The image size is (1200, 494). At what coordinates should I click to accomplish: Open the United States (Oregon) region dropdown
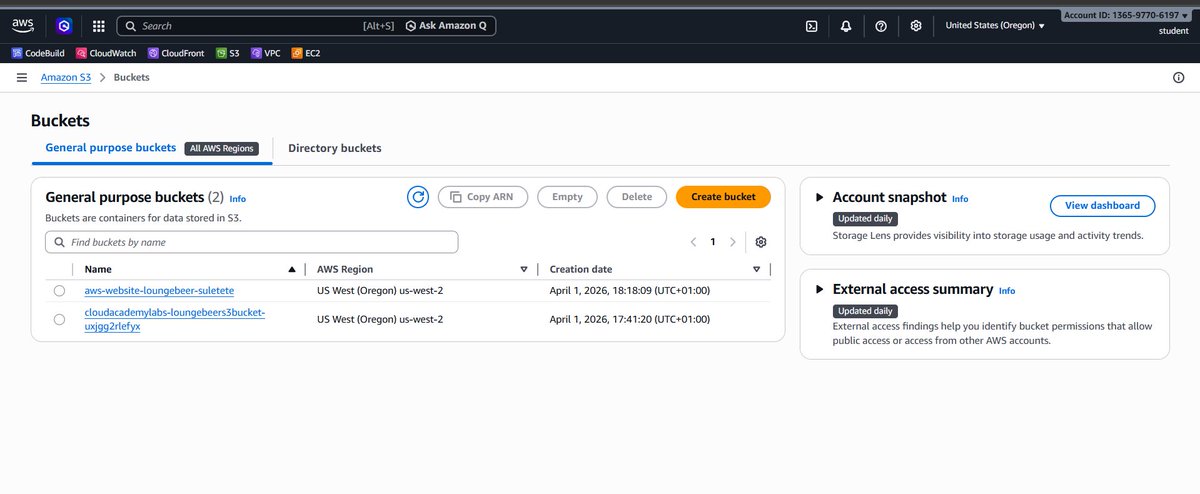[995, 26]
